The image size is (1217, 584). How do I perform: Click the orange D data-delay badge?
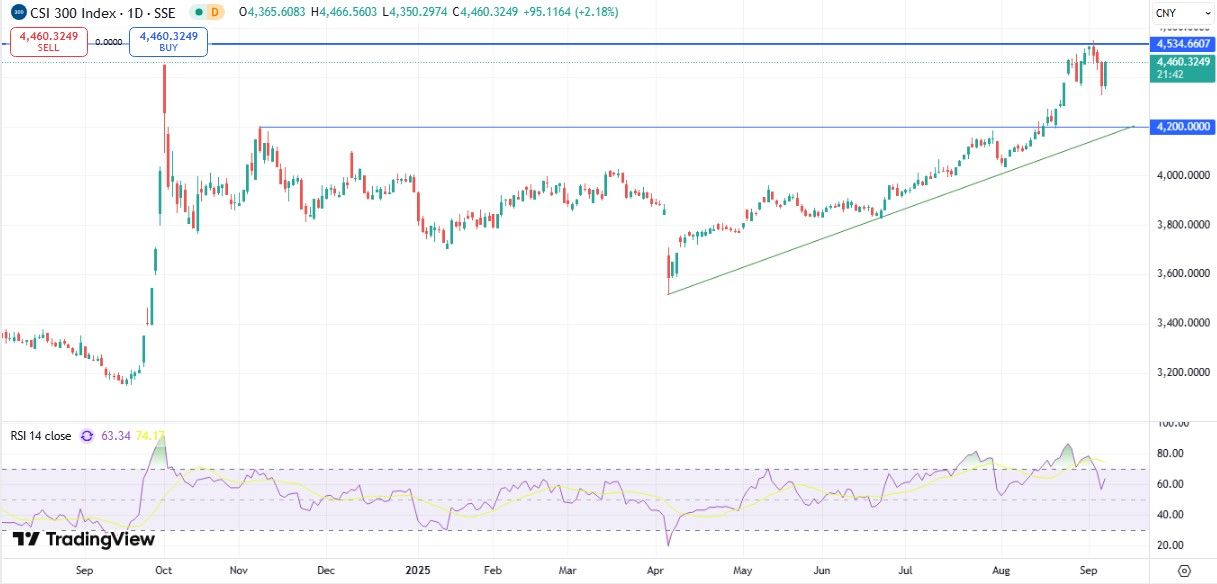214,12
